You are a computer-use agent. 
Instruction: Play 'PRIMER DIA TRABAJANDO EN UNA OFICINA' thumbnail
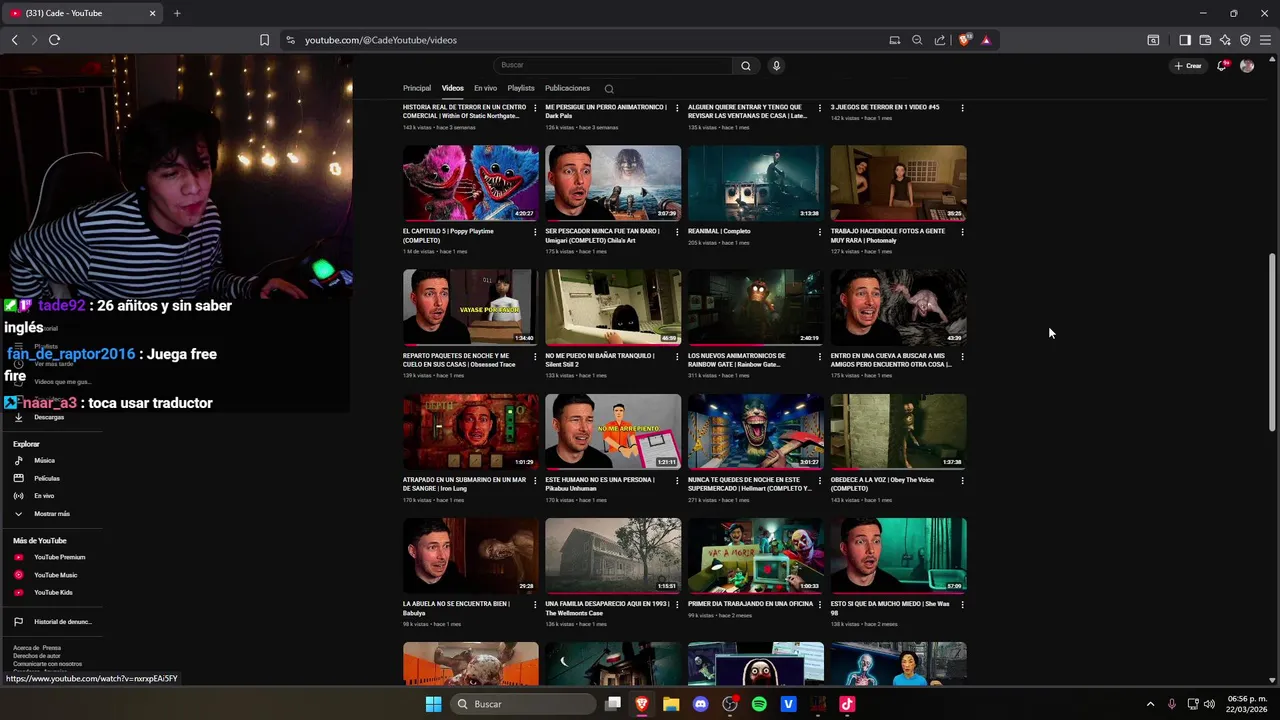(755, 555)
